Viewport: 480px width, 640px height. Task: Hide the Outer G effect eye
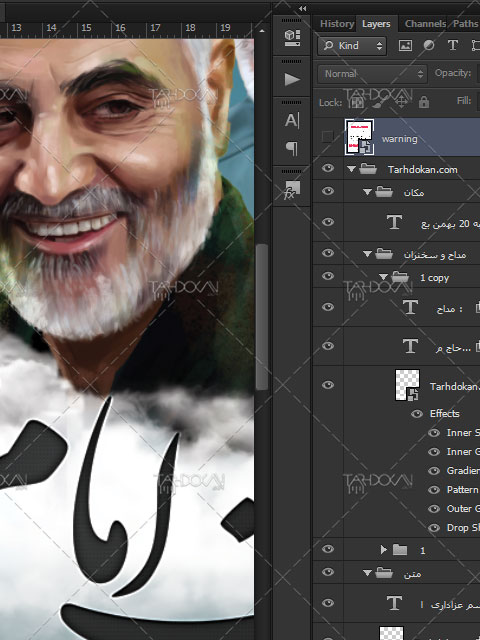434,509
